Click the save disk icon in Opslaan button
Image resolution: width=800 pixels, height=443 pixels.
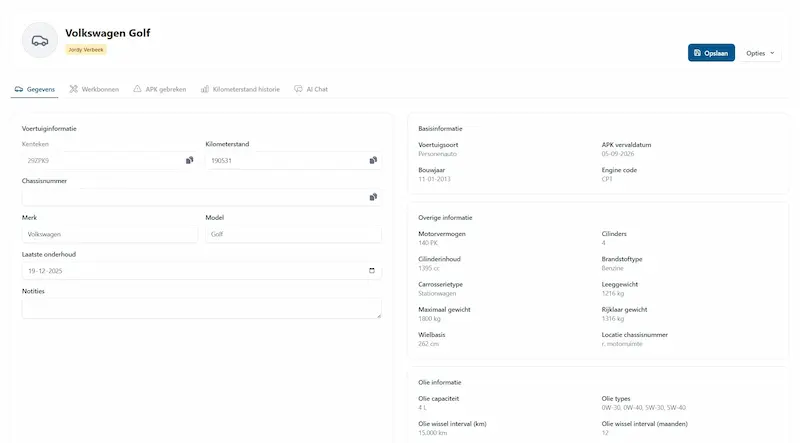[697, 53]
